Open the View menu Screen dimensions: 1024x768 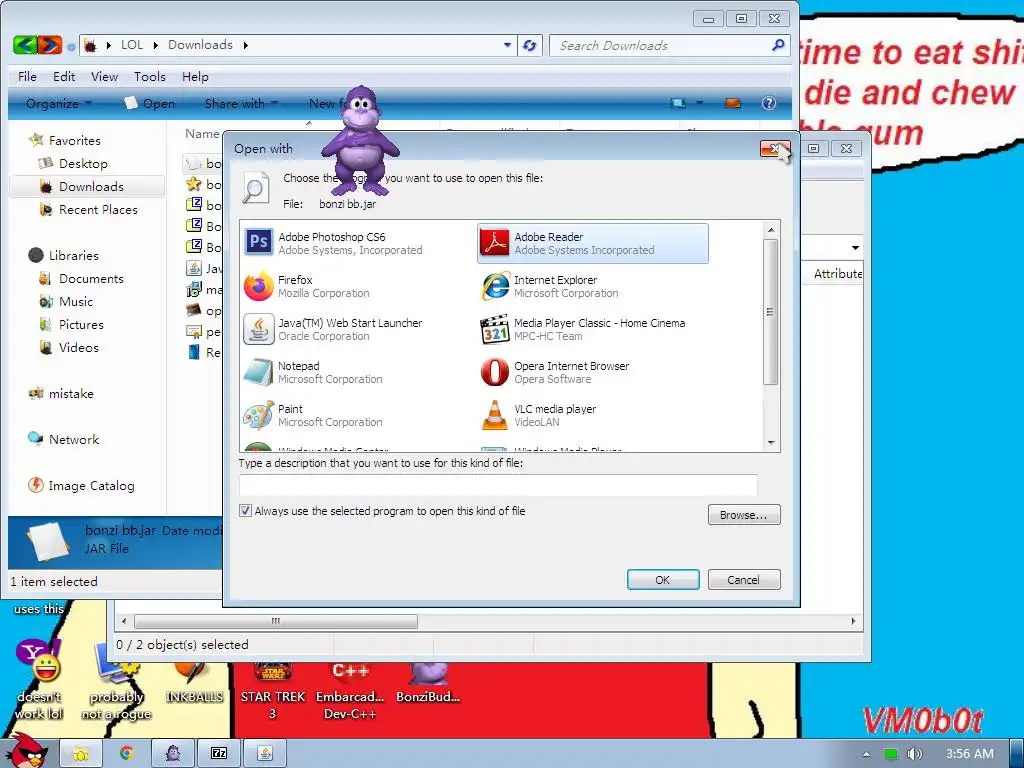point(104,76)
